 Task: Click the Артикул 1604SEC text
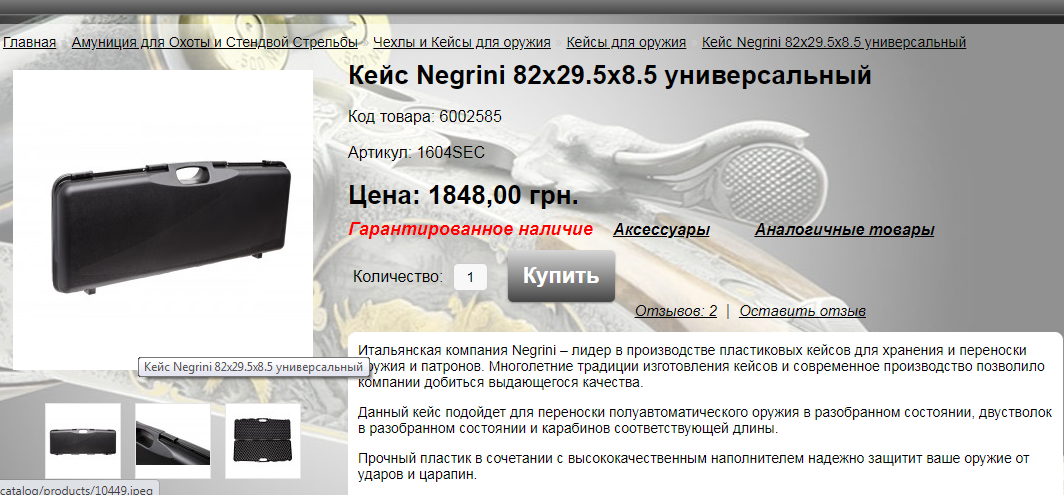pos(417,153)
